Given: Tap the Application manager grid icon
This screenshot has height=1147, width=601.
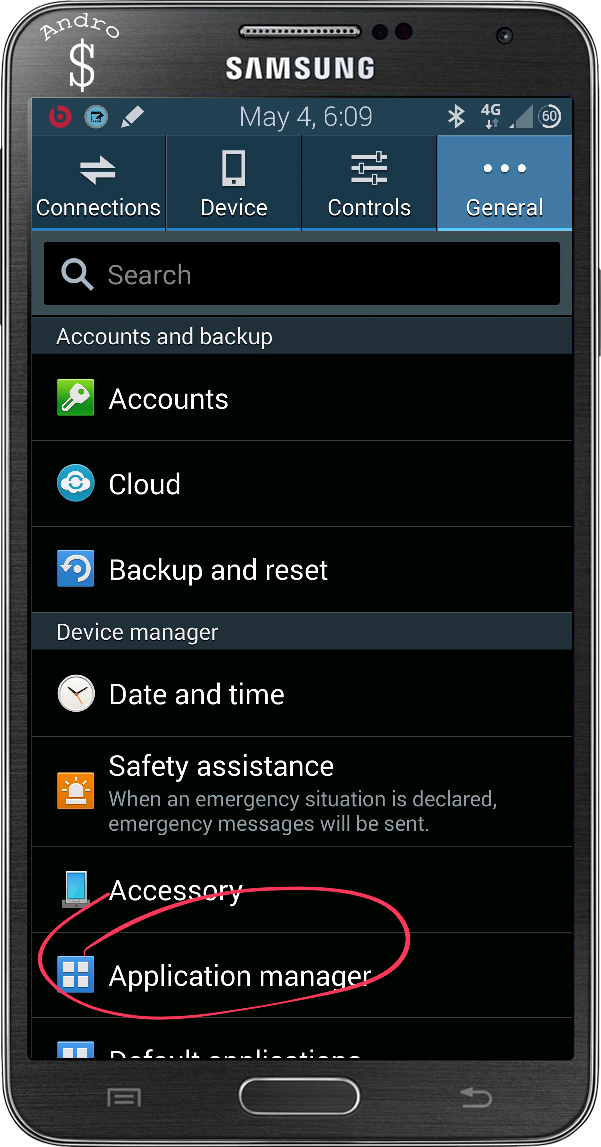Looking at the screenshot, I should point(75,975).
